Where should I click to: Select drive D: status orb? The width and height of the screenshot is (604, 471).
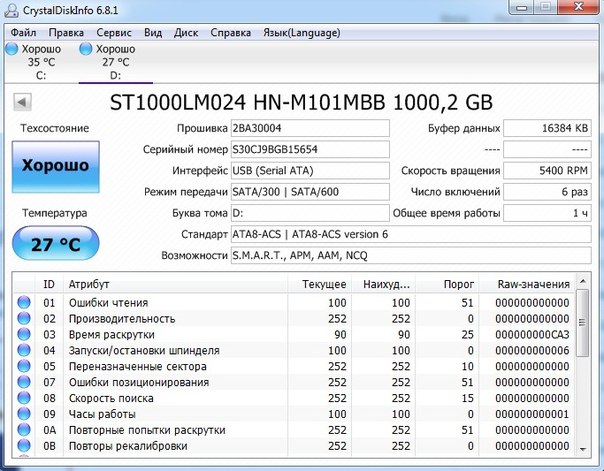tap(86, 48)
